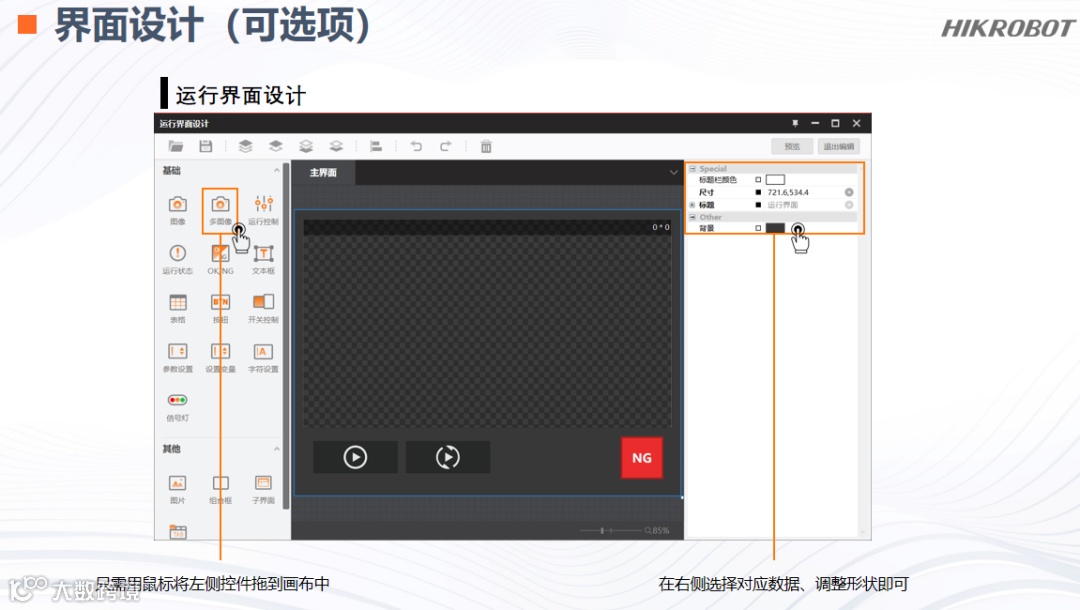Viewport: 1080px width, 610px height.
Task: Click the 背景 property label
Action: 707,228
